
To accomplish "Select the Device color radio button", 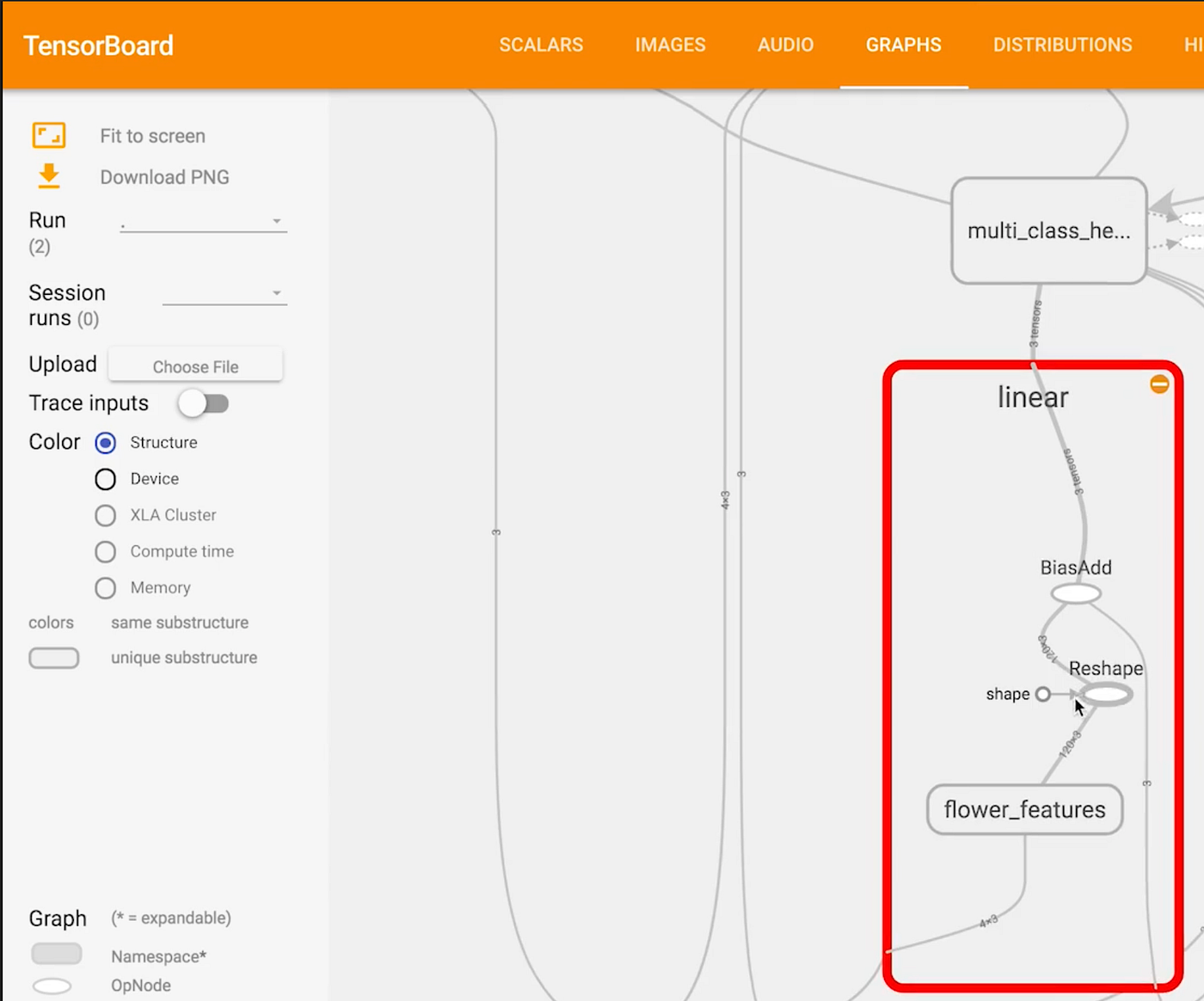I will point(105,479).
